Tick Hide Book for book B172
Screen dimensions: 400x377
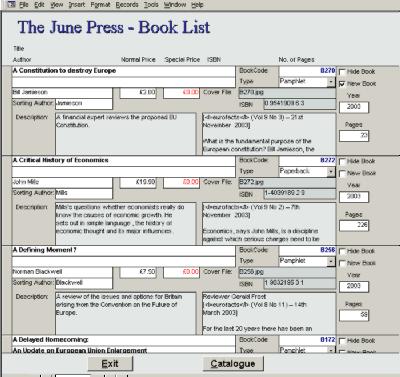click(342, 341)
